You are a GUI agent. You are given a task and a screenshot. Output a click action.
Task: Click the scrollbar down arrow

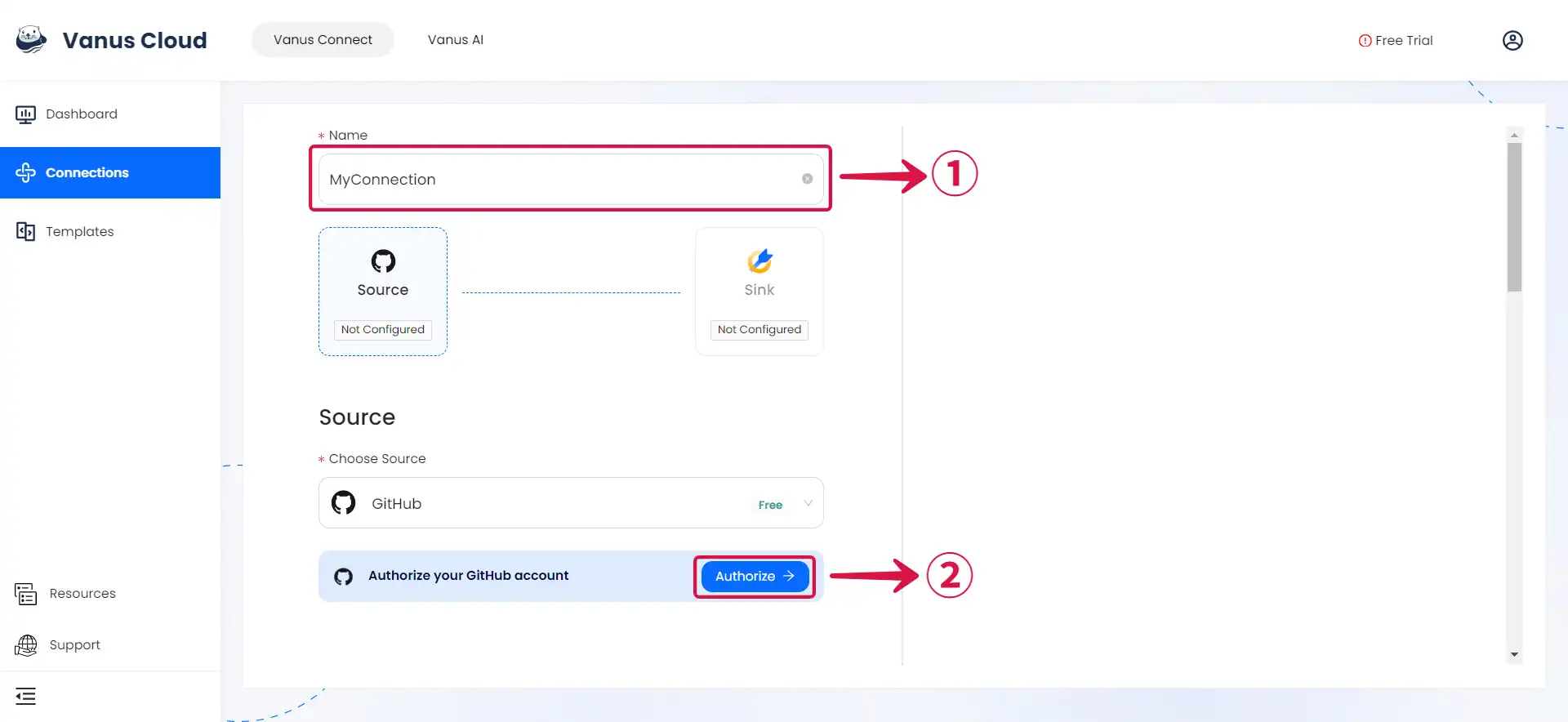[x=1514, y=654]
